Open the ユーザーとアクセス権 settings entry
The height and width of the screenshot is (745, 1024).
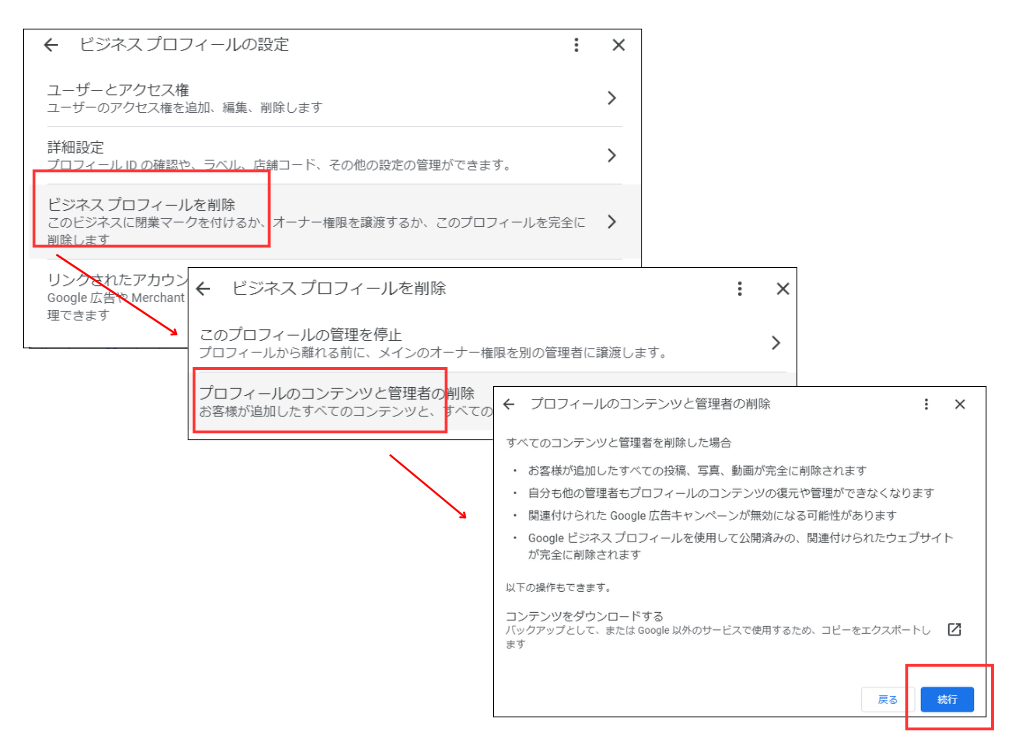(120, 90)
